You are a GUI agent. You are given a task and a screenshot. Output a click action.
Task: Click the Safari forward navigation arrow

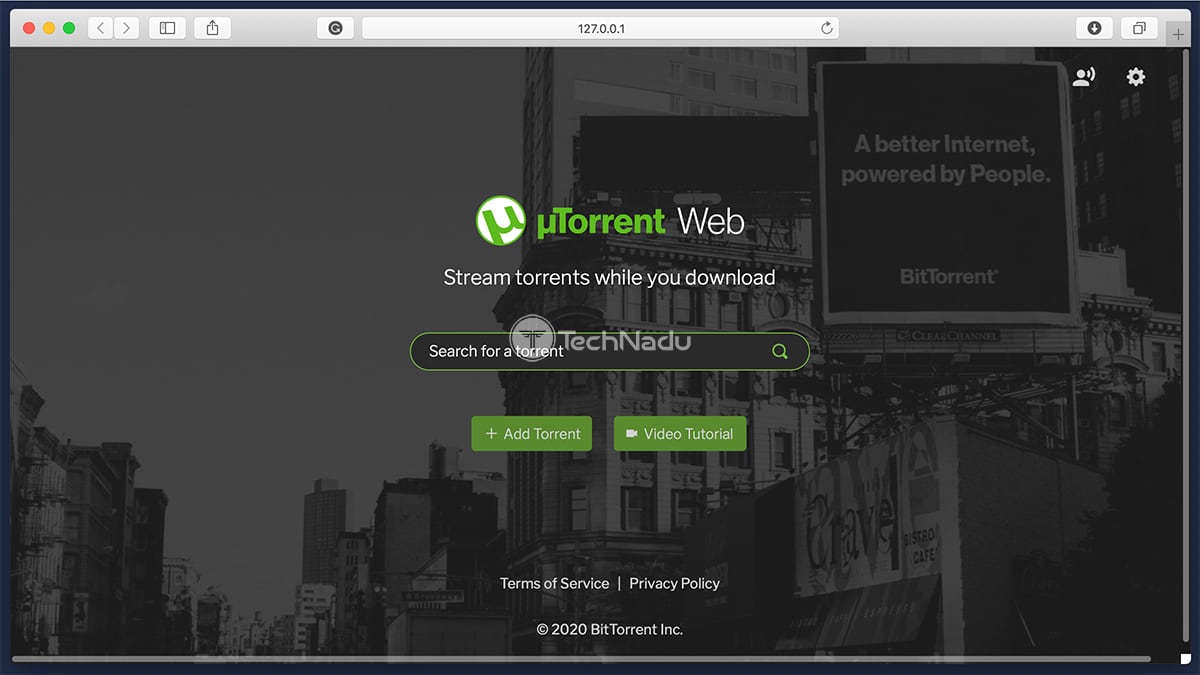(126, 28)
